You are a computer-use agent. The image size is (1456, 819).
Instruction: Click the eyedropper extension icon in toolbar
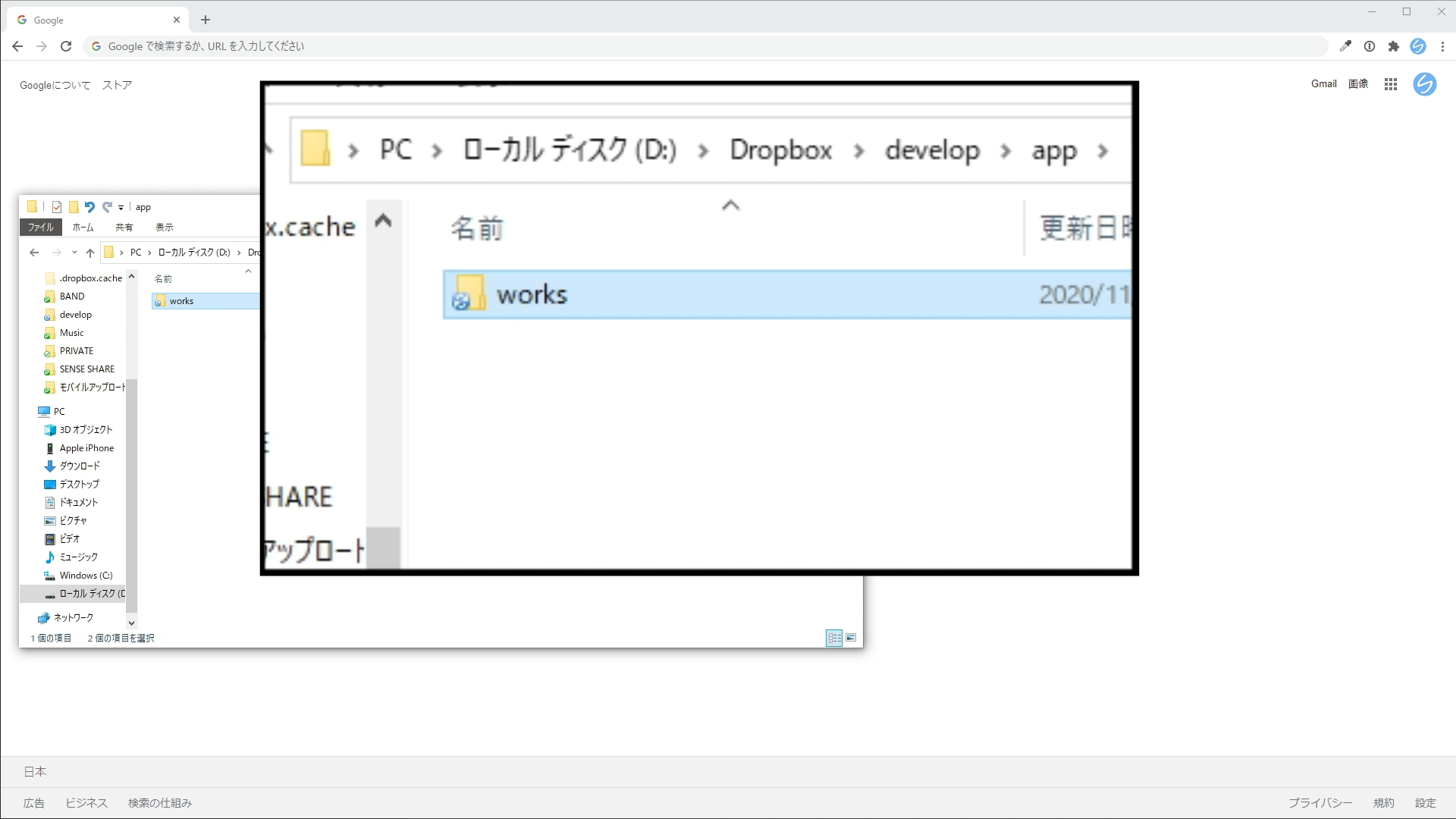point(1345,46)
